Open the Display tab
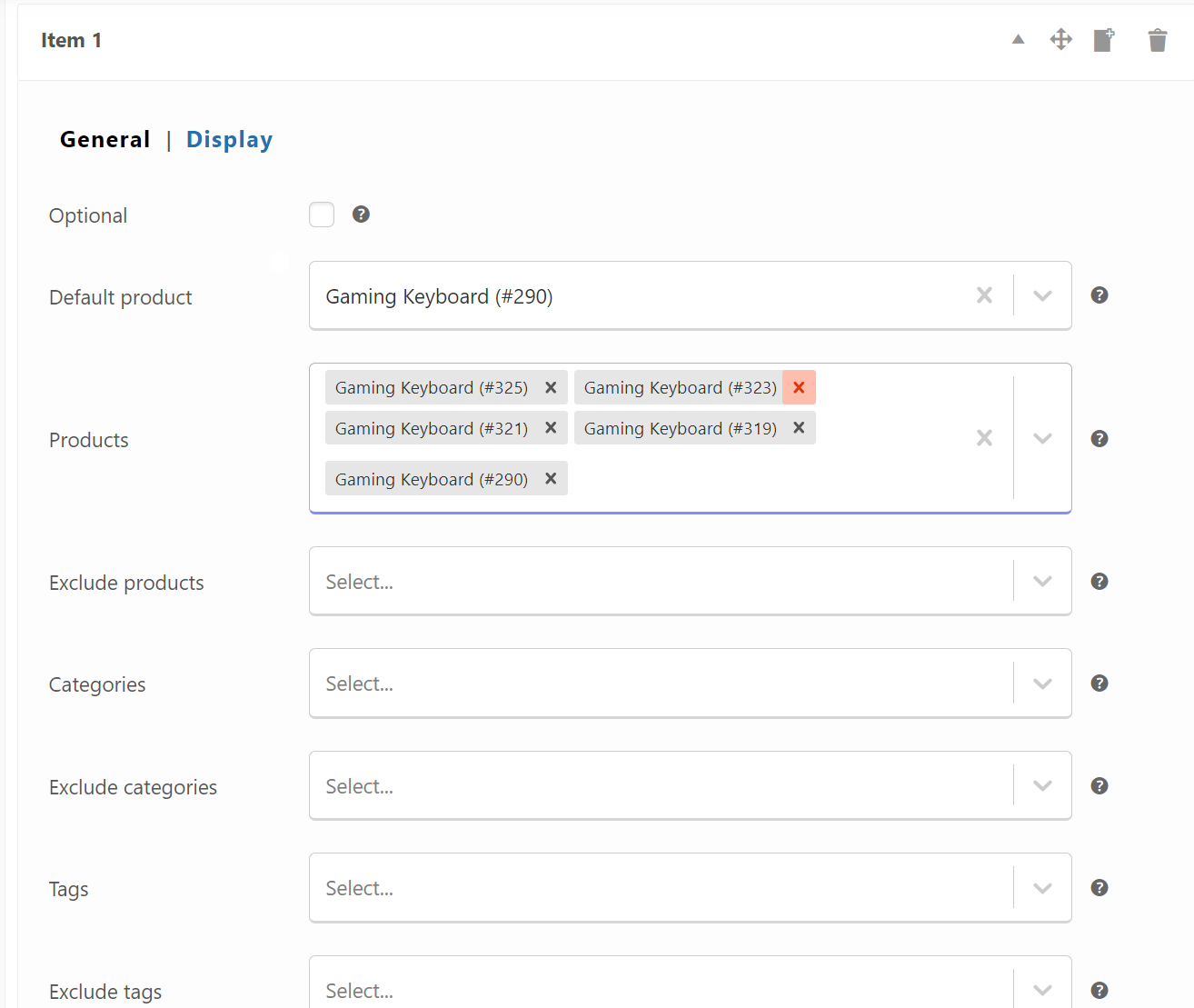The image size is (1194, 1008). coord(229,140)
